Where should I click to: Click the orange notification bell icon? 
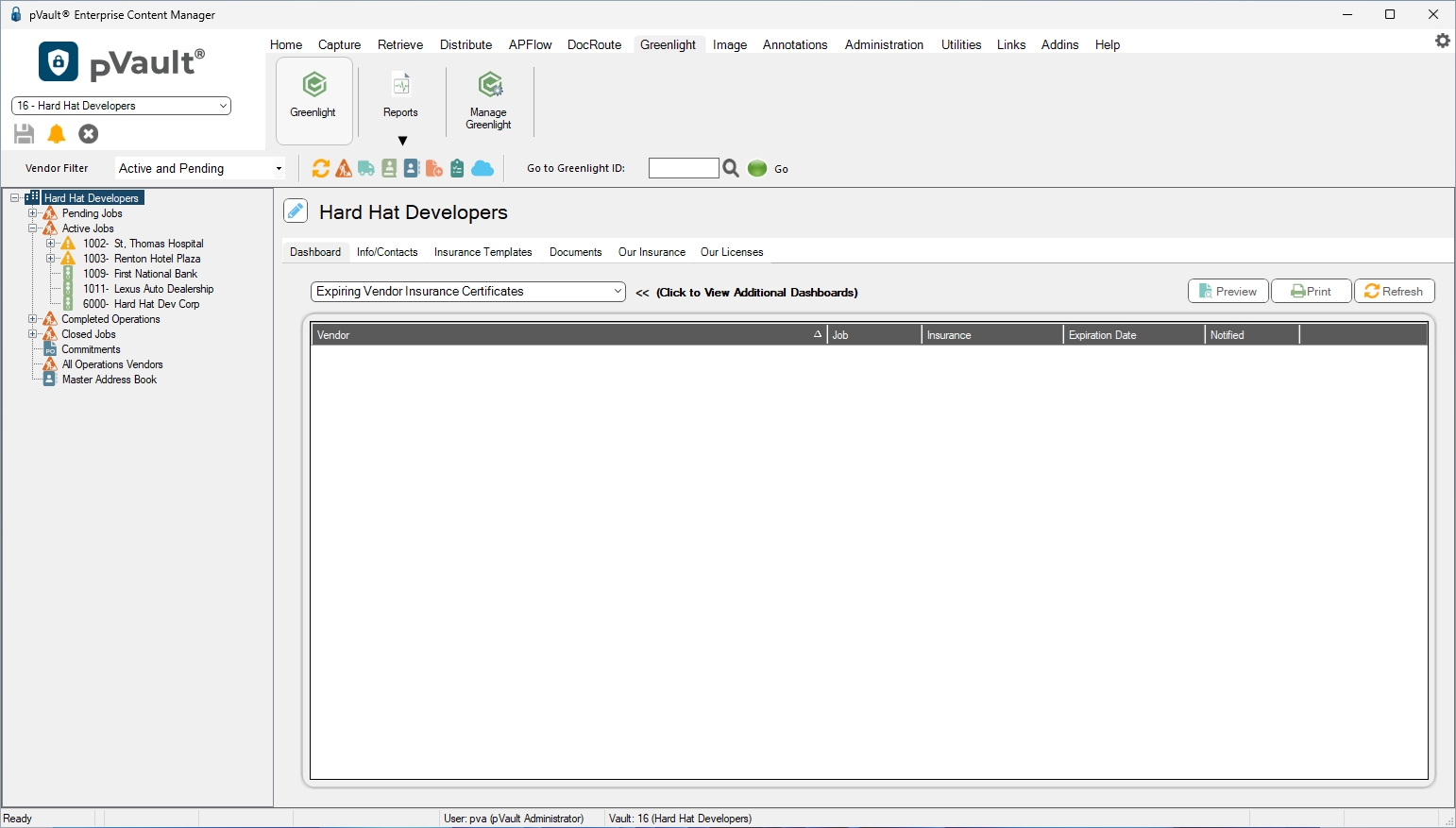57,134
